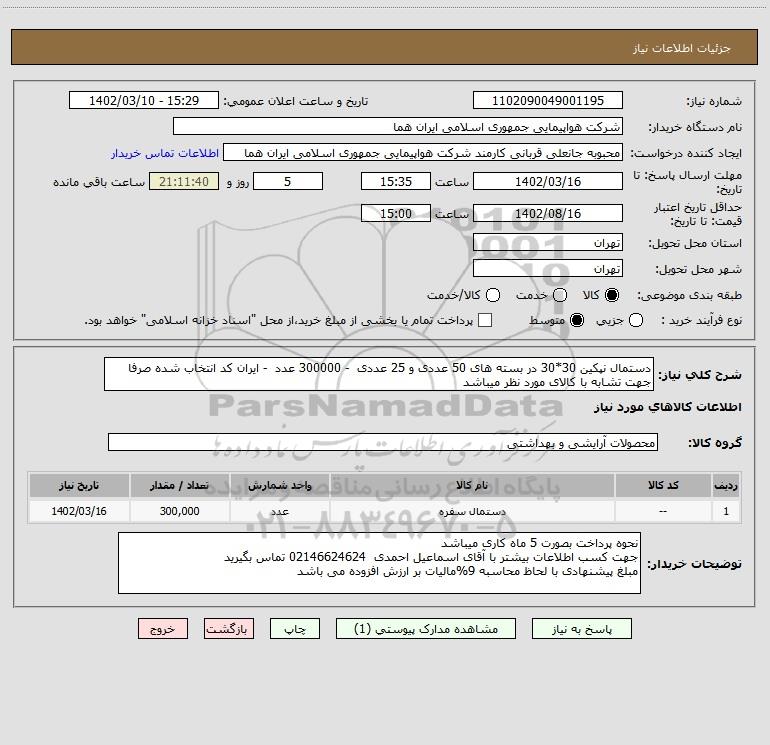This screenshot has height=745, width=770.
Task: Click the buyer organization name field
Action: coord(398,127)
